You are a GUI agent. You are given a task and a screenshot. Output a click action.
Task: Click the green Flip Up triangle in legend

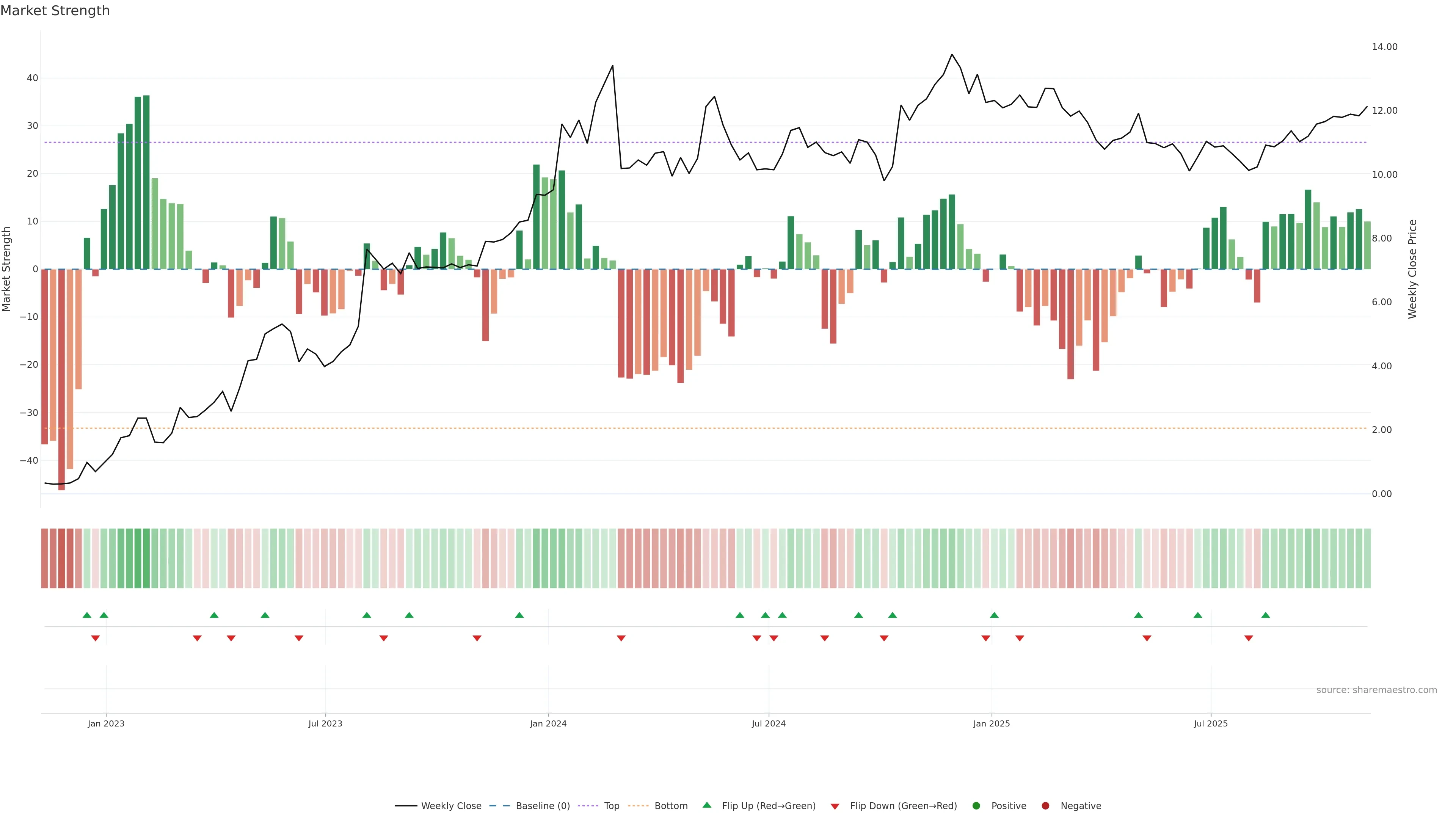coord(706,805)
